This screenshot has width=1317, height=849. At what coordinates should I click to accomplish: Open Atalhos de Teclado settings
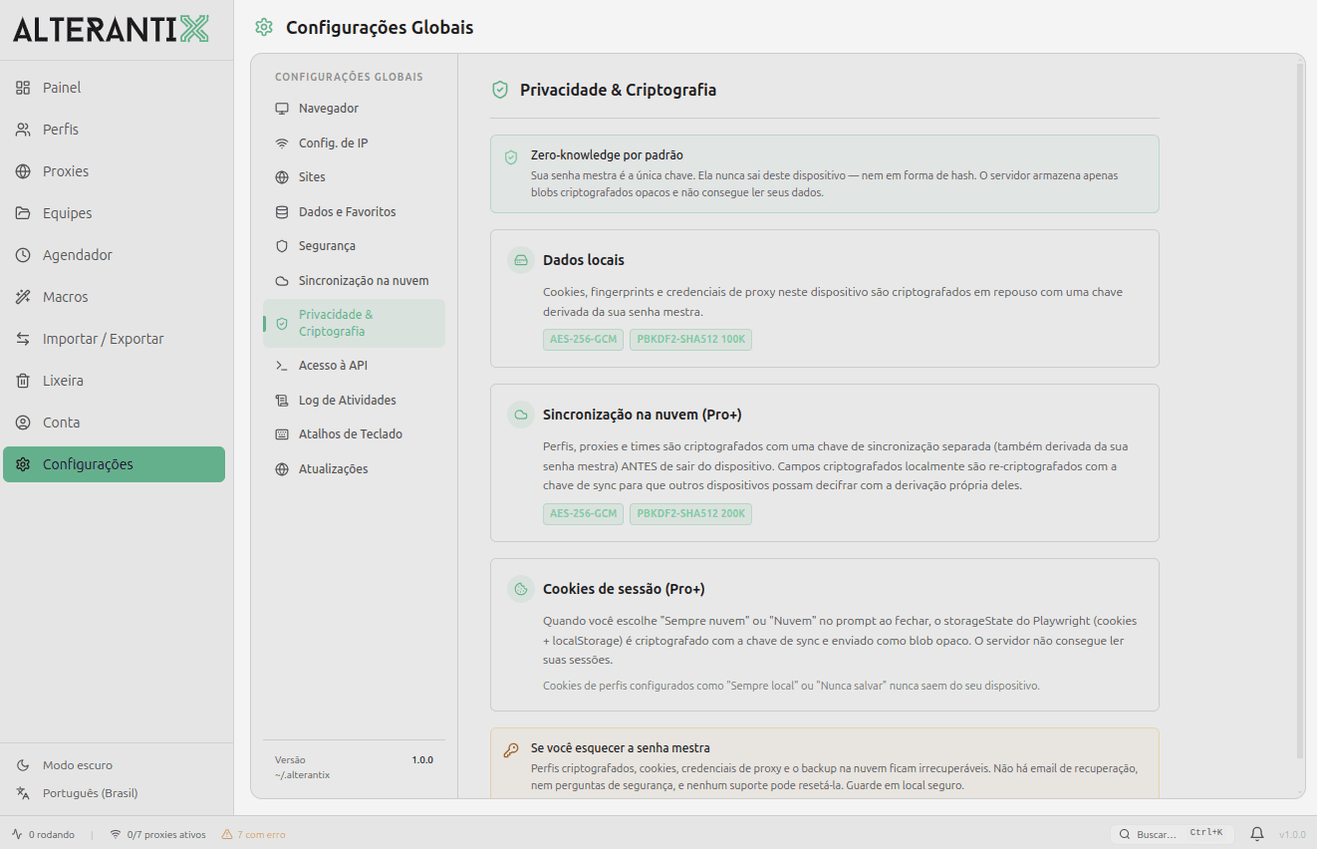(354, 435)
